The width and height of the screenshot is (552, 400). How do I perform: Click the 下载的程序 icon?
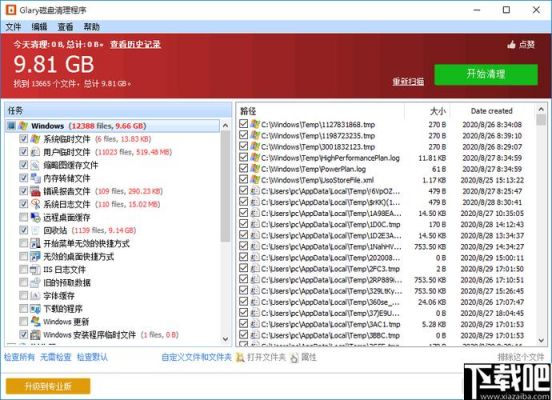[35, 309]
